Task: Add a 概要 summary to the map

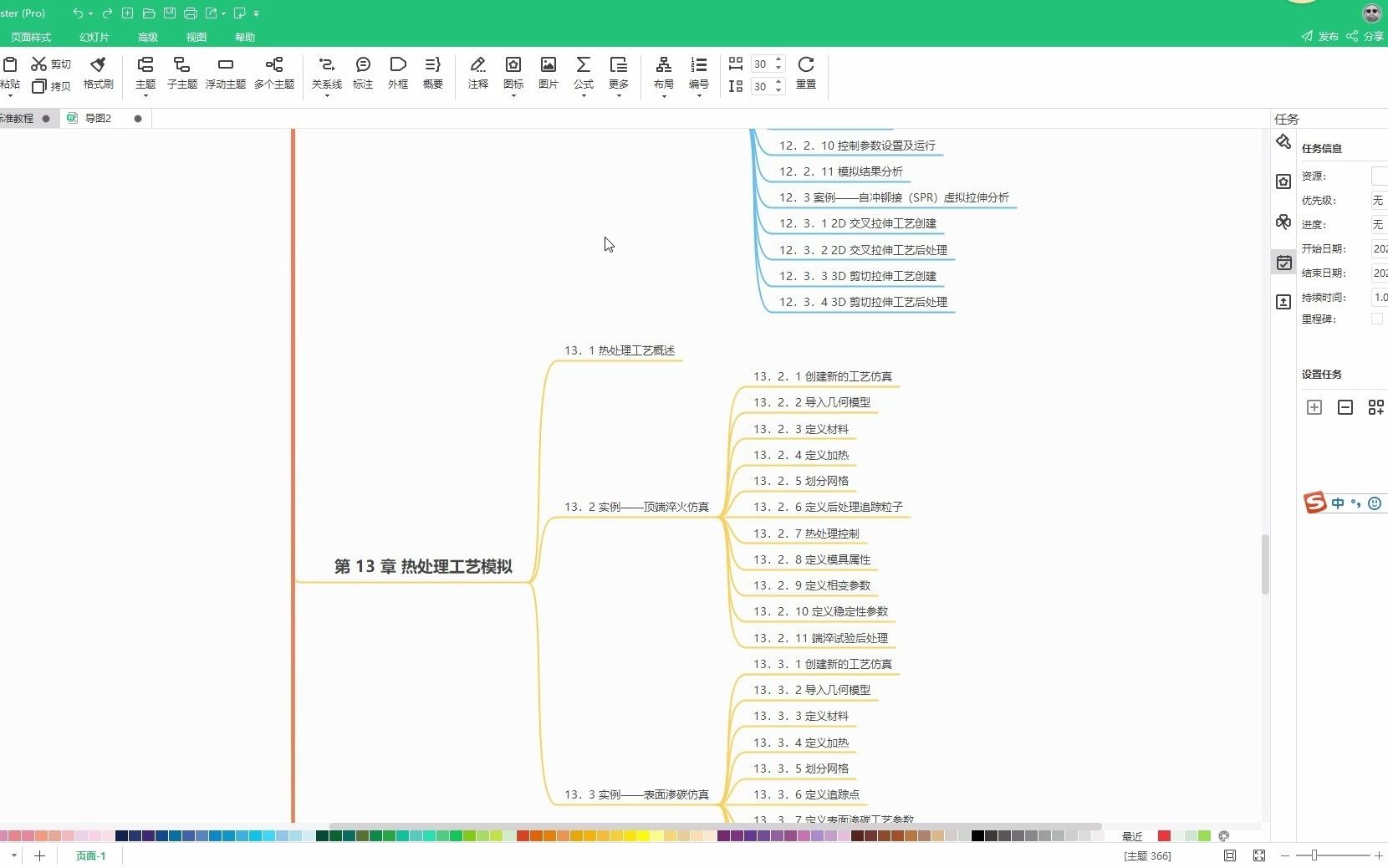Action: pos(433,74)
